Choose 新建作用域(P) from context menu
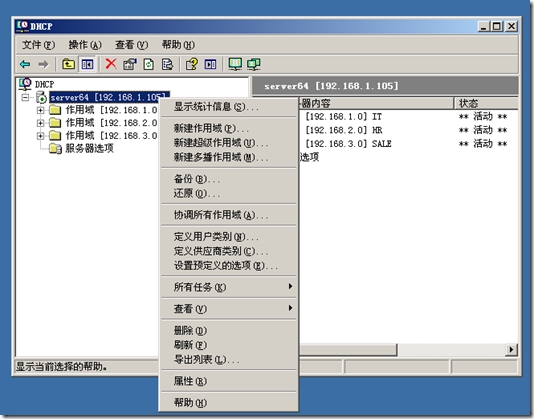Image resolution: width=534 pixels, height=419 pixels. (x=229, y=128)
